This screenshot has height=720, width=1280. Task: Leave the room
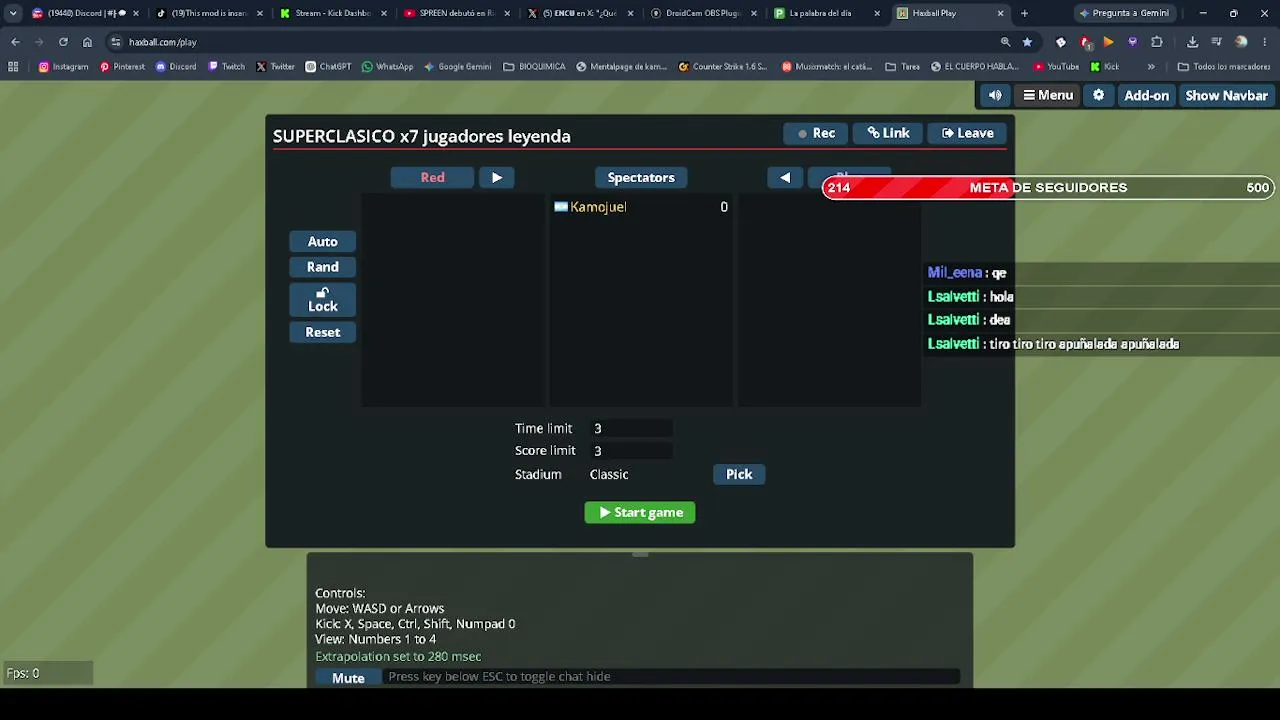click(967, 133)
